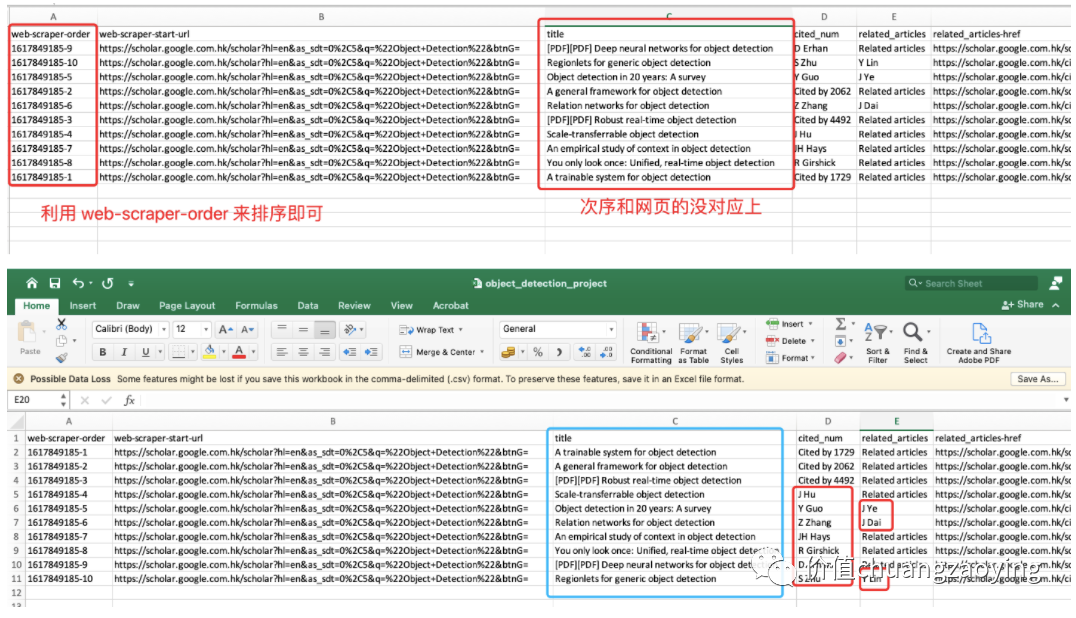Click the Undo arrow icon
The image size is (1076, 618).
tap(78, 283)
